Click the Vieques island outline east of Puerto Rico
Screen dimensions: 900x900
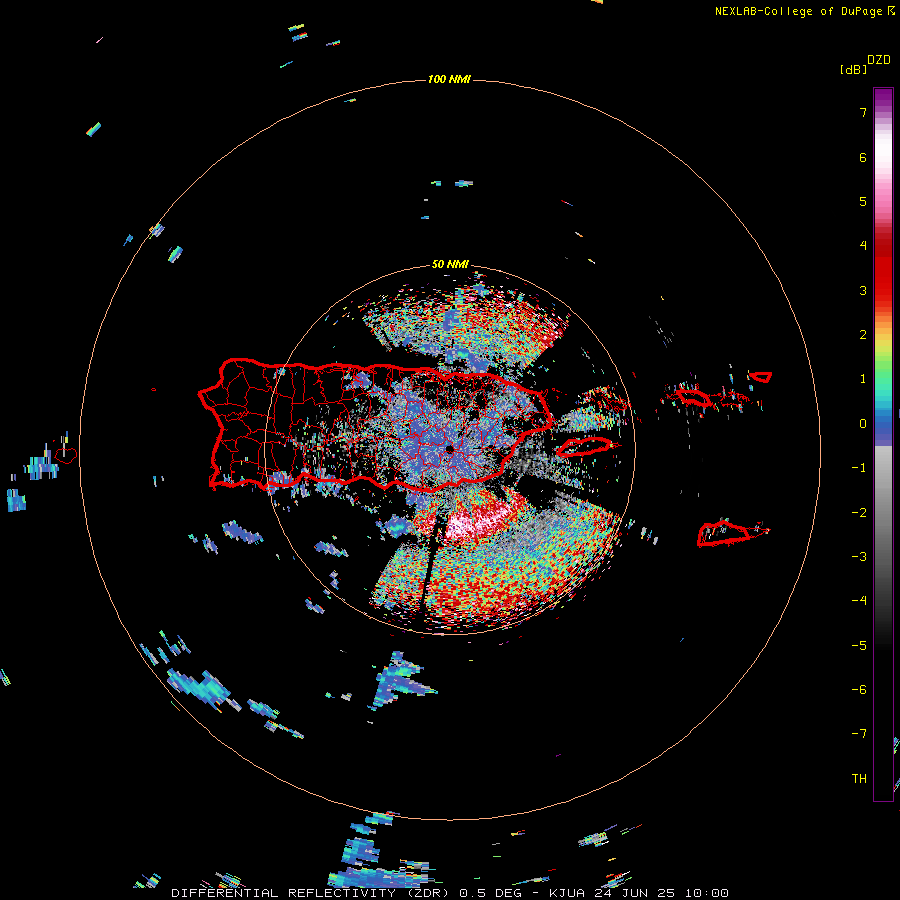[x=585, y=446]
